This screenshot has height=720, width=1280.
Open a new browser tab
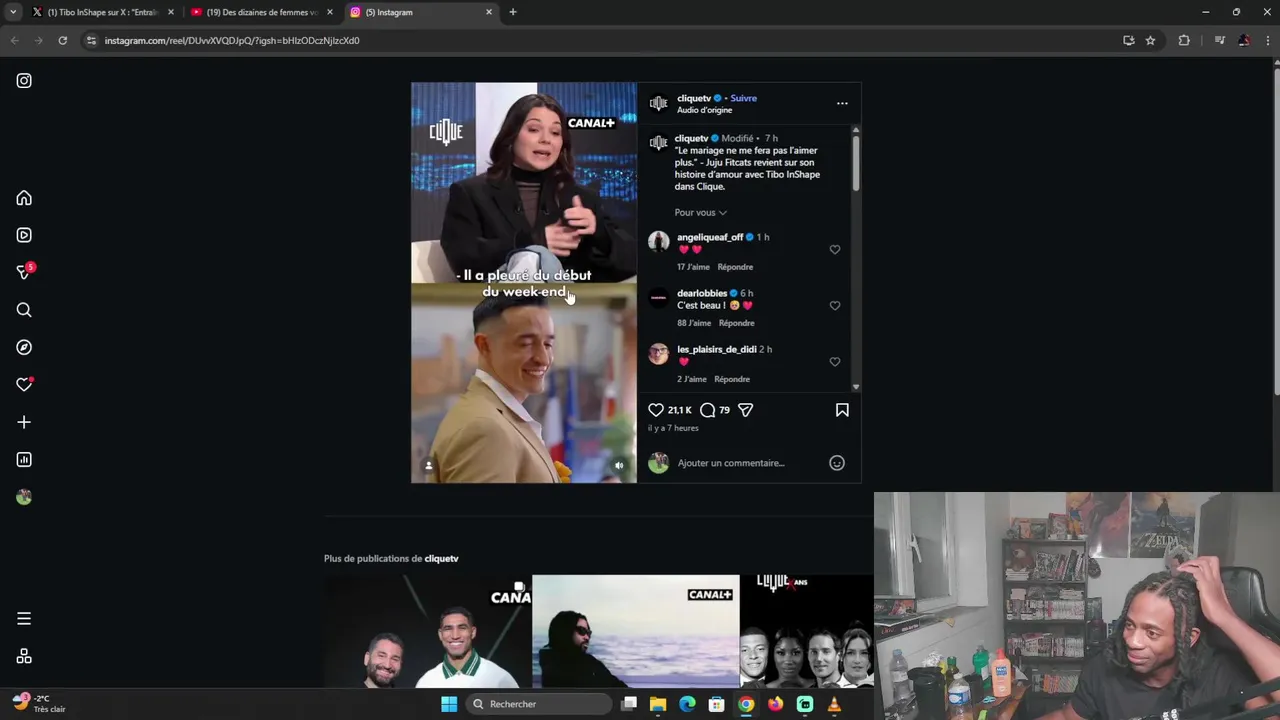click(x=513, y=12)
